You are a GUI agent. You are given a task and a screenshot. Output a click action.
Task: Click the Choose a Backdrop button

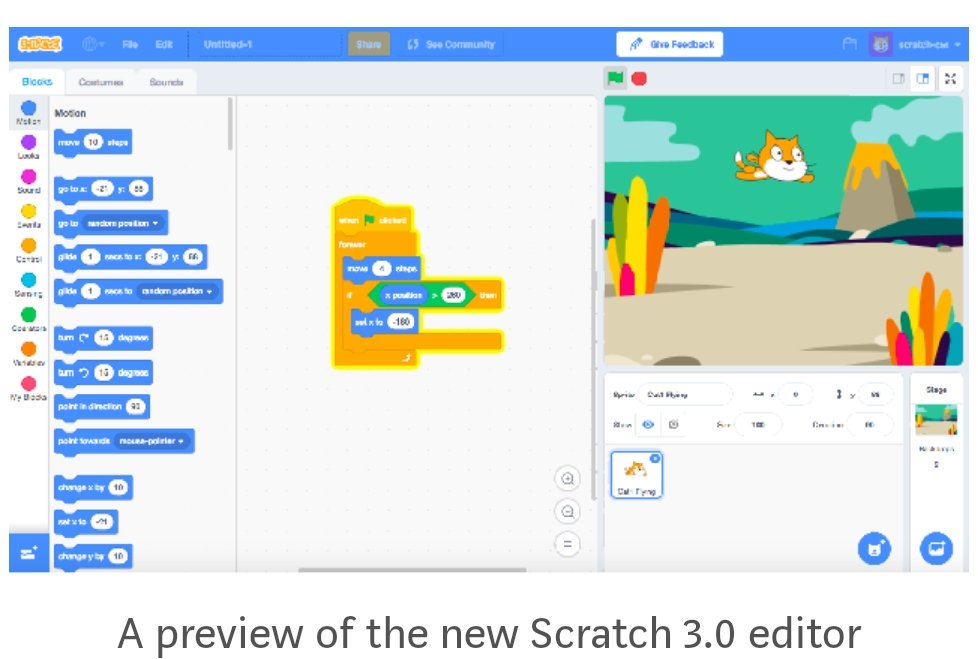pyautogui.click(x=936, y=548)
